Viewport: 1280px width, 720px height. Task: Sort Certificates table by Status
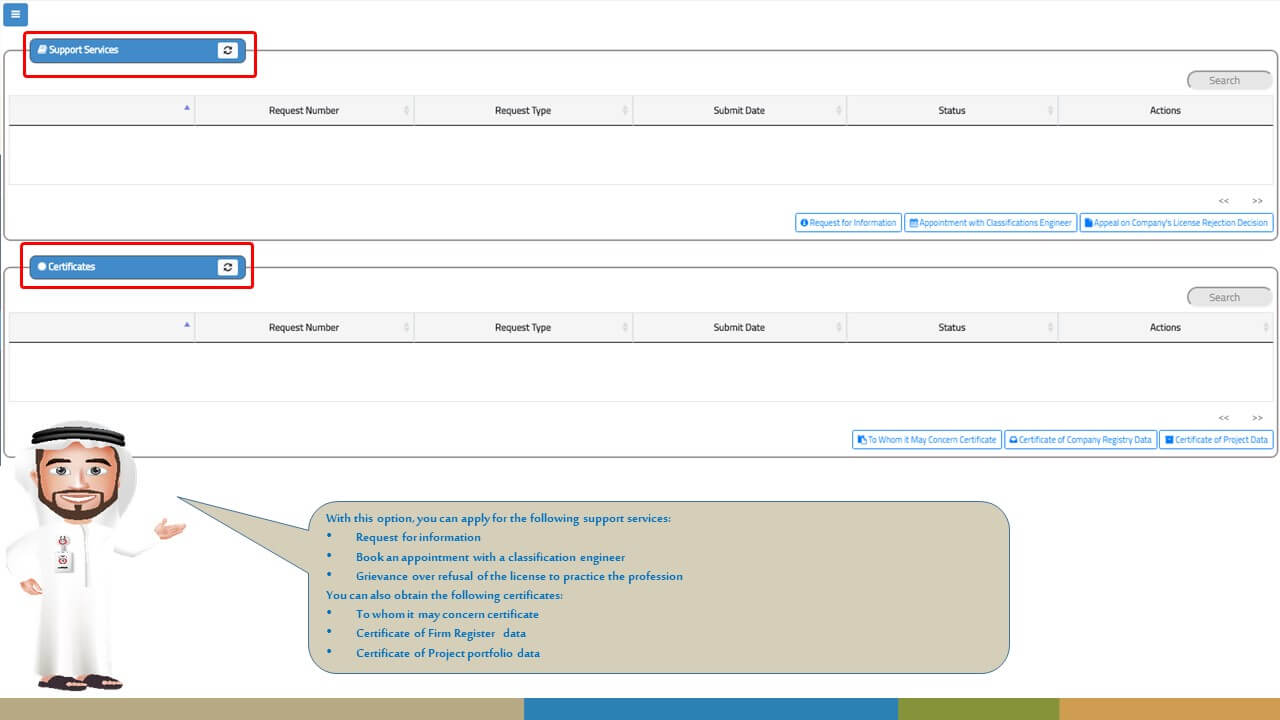coord(952,327)
